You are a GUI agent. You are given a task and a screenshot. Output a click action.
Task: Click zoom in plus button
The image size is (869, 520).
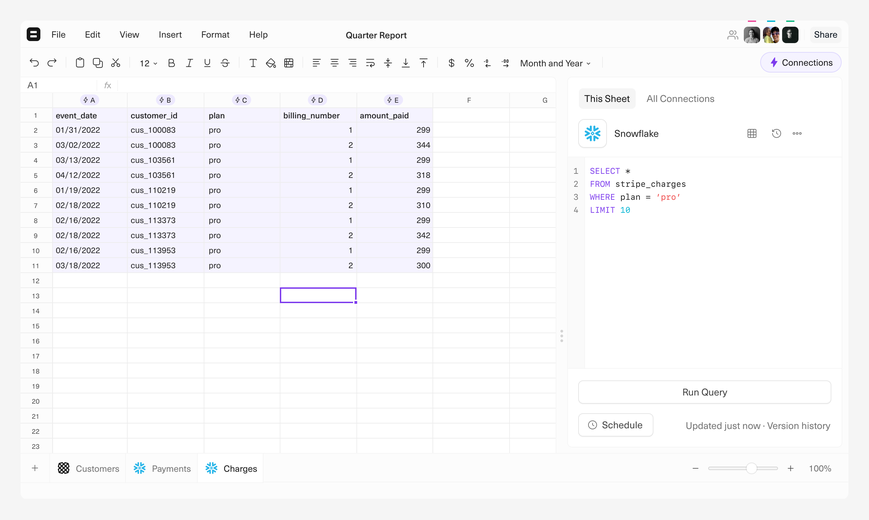(x=791, y=468)
